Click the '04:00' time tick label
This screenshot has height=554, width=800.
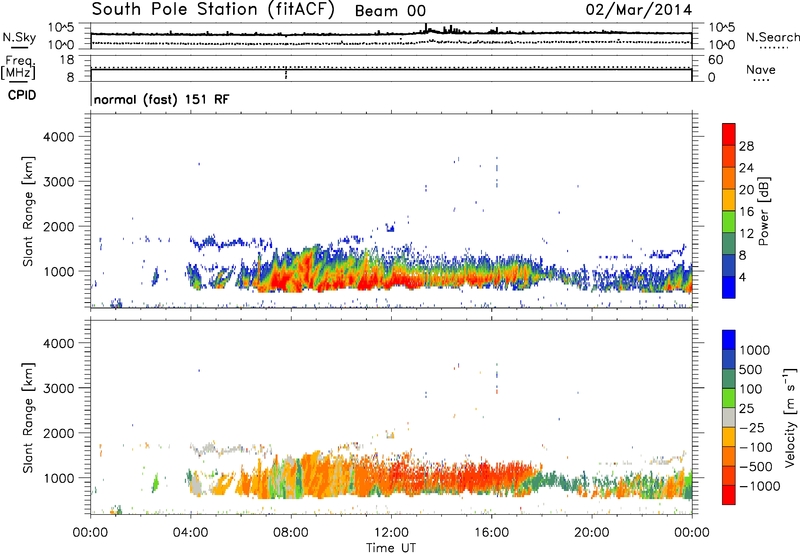(x=190, y=533)
